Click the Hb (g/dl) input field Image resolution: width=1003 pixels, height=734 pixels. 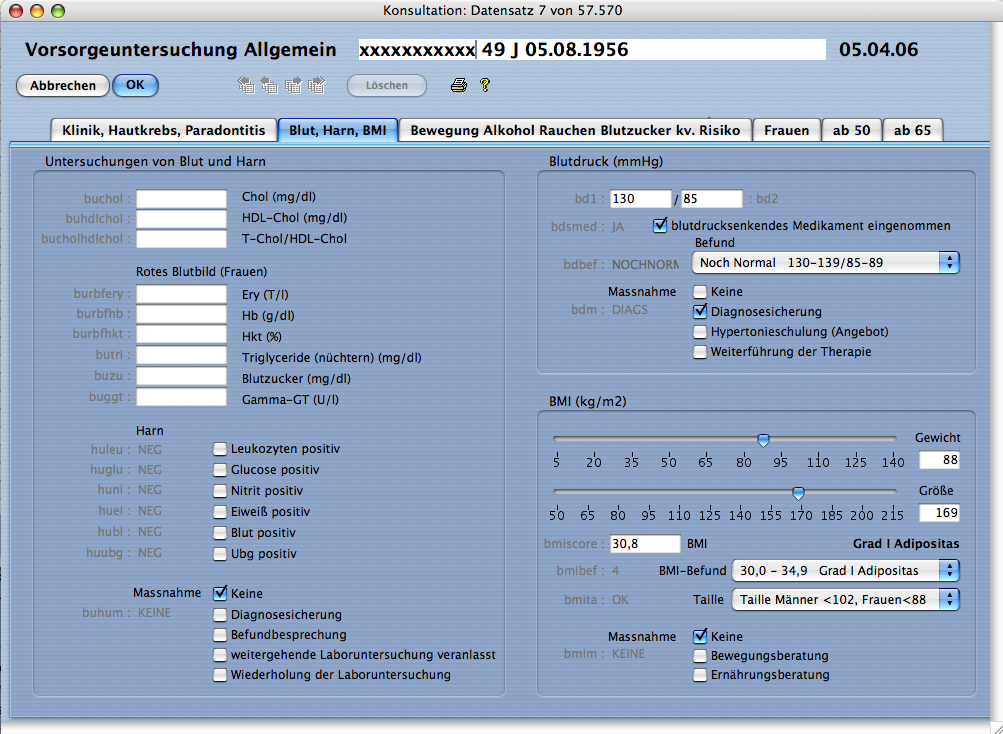coord(181,314)
